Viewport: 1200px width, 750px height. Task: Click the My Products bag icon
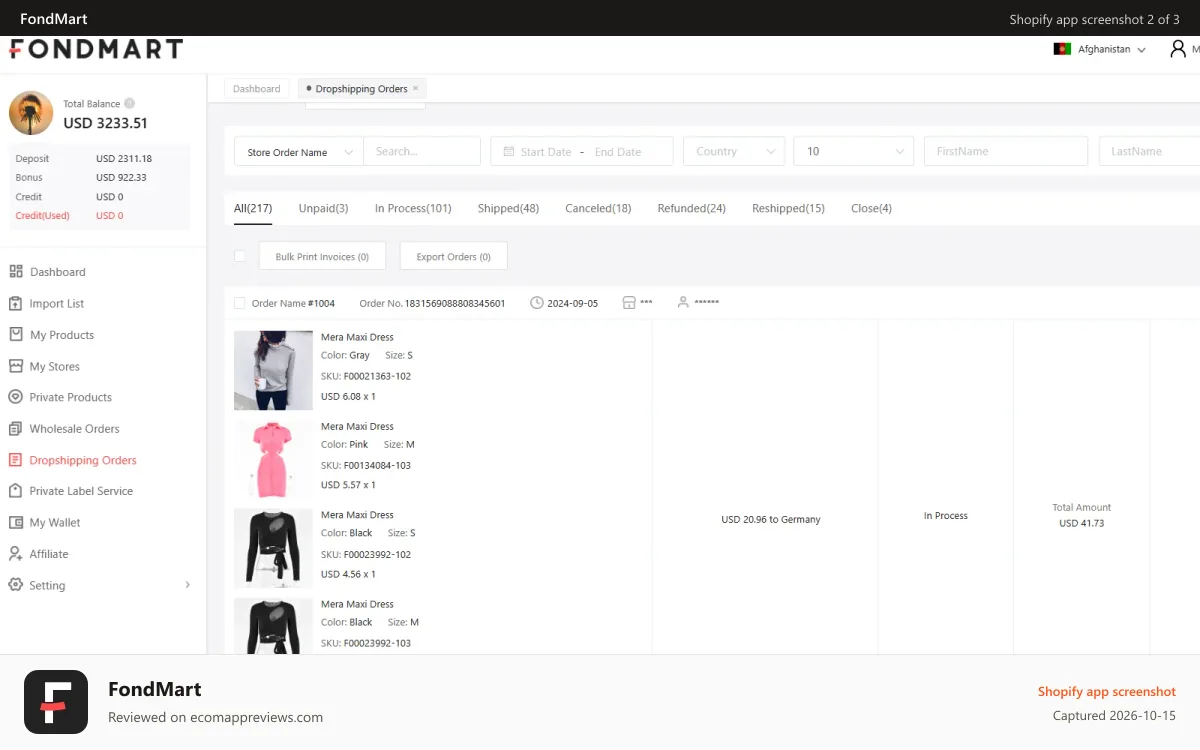point(15,335)
